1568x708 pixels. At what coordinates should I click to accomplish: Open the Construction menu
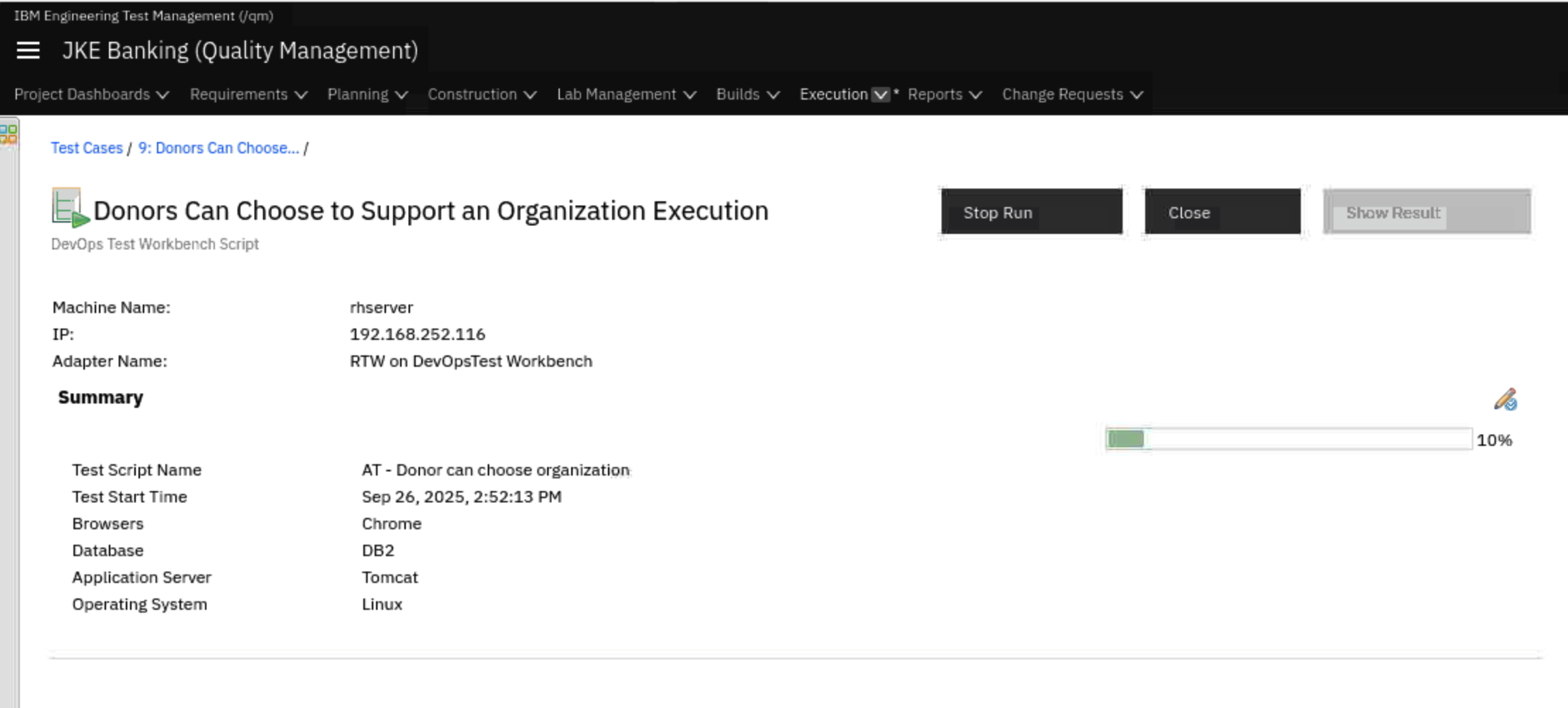click(x=481, y=95)
